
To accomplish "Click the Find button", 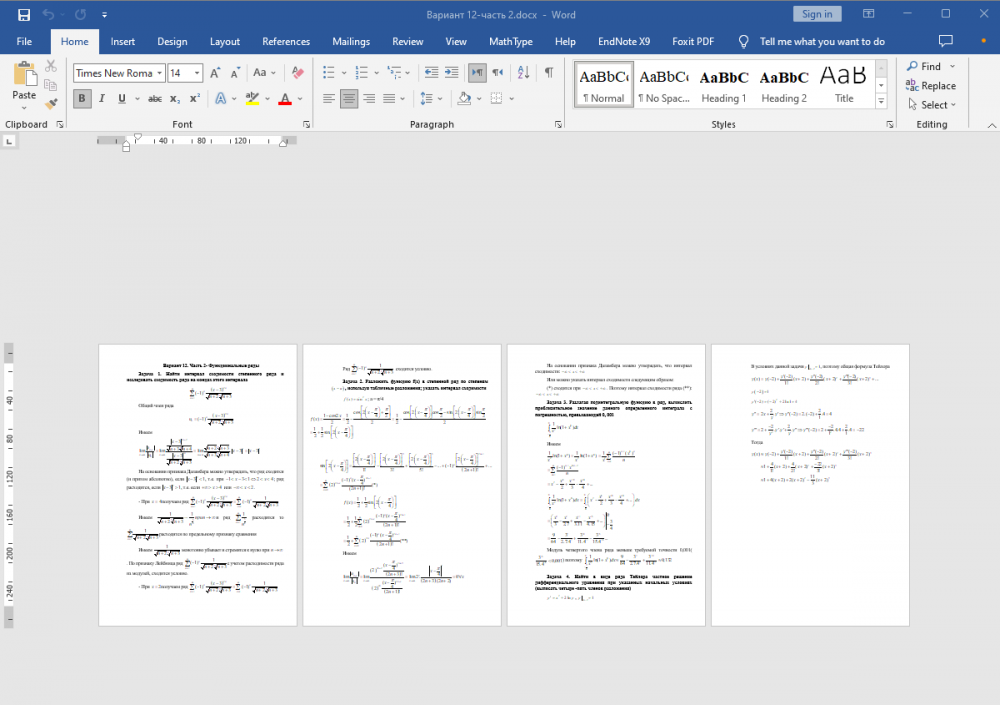I will pos(924,66).
